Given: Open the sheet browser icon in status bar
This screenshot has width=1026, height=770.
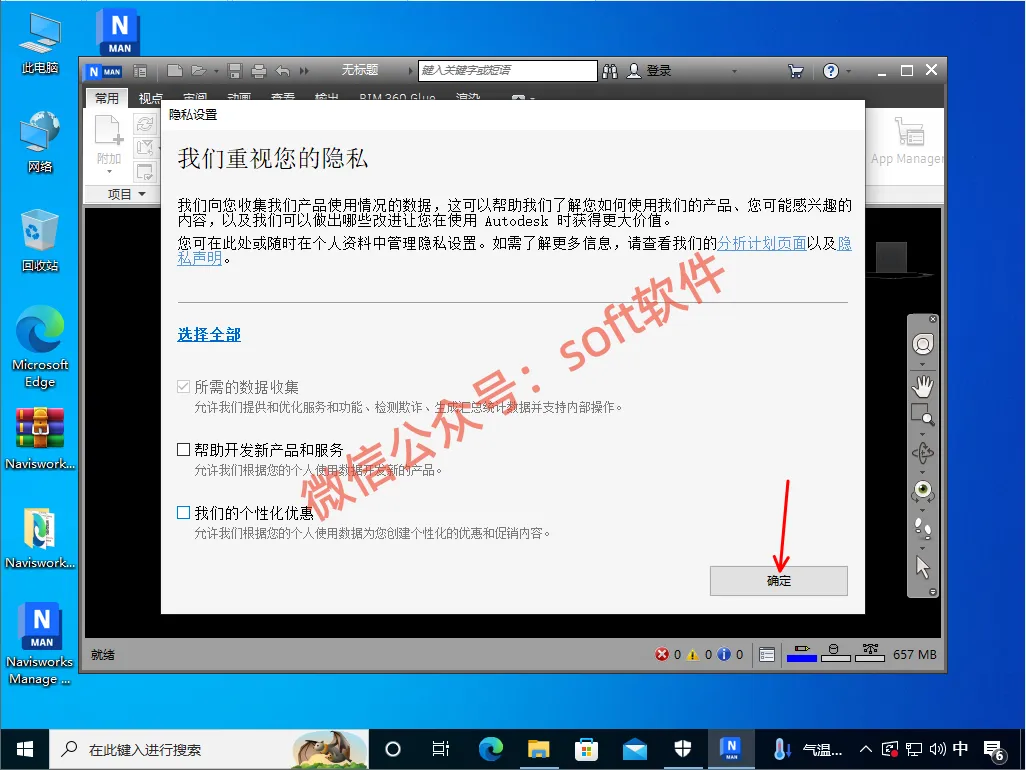Looking at the screenshot, I should pyautogui.click(x=767, y=654).
